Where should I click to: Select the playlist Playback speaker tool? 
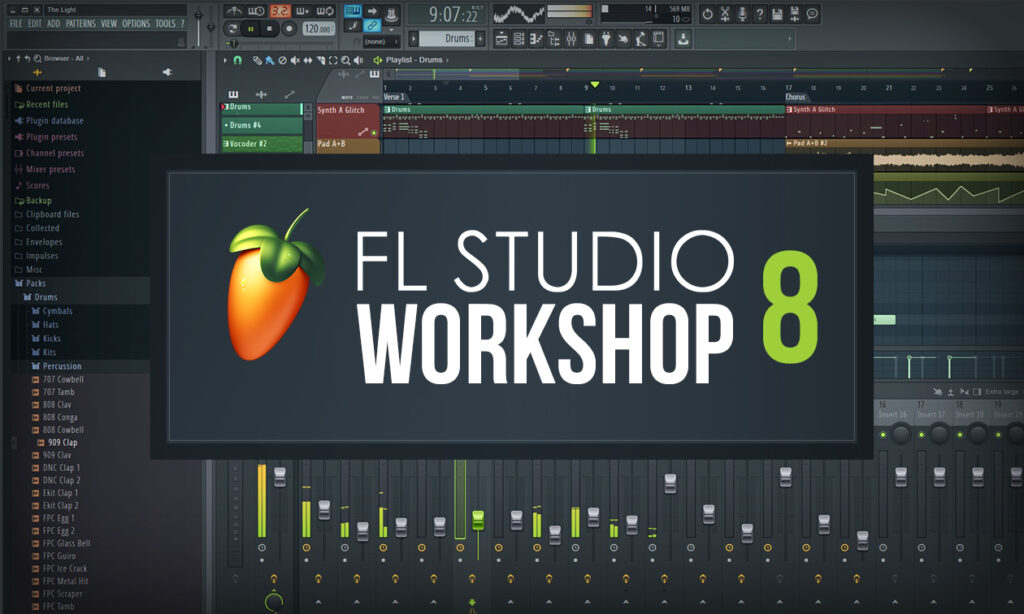pyautogui.click(x=358, y=60)
